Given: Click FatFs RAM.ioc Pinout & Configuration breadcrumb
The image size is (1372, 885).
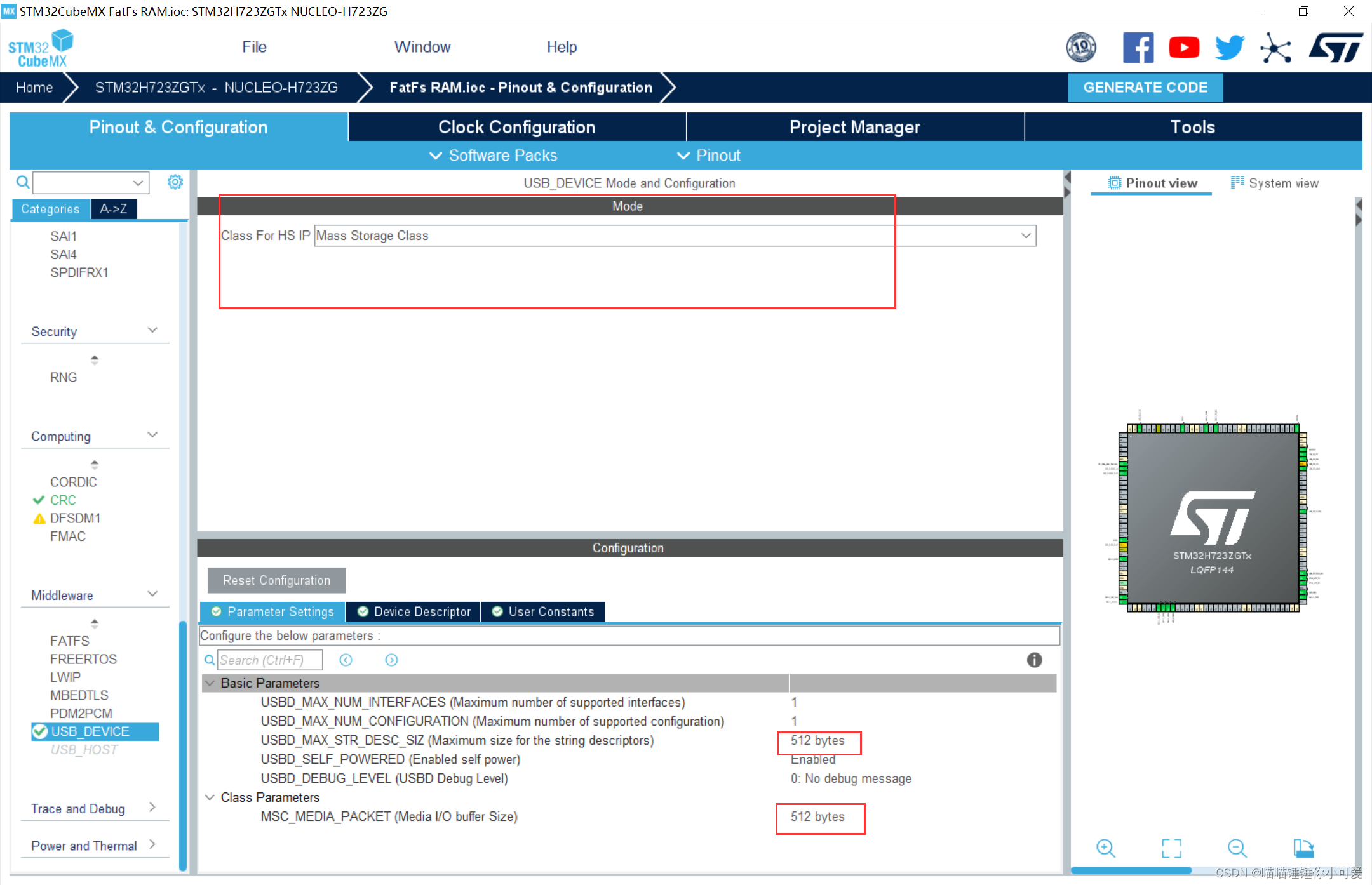Looking at the screenshot, I should [x=521, y=88].
